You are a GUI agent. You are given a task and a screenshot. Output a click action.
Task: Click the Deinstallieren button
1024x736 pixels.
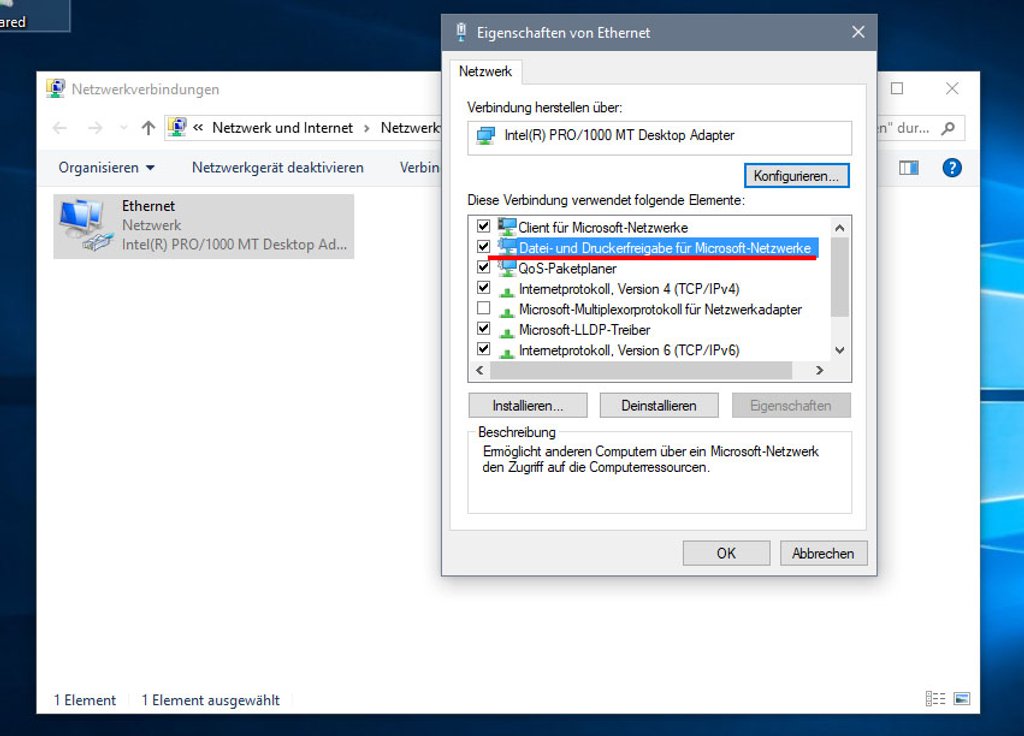point(659,406)
